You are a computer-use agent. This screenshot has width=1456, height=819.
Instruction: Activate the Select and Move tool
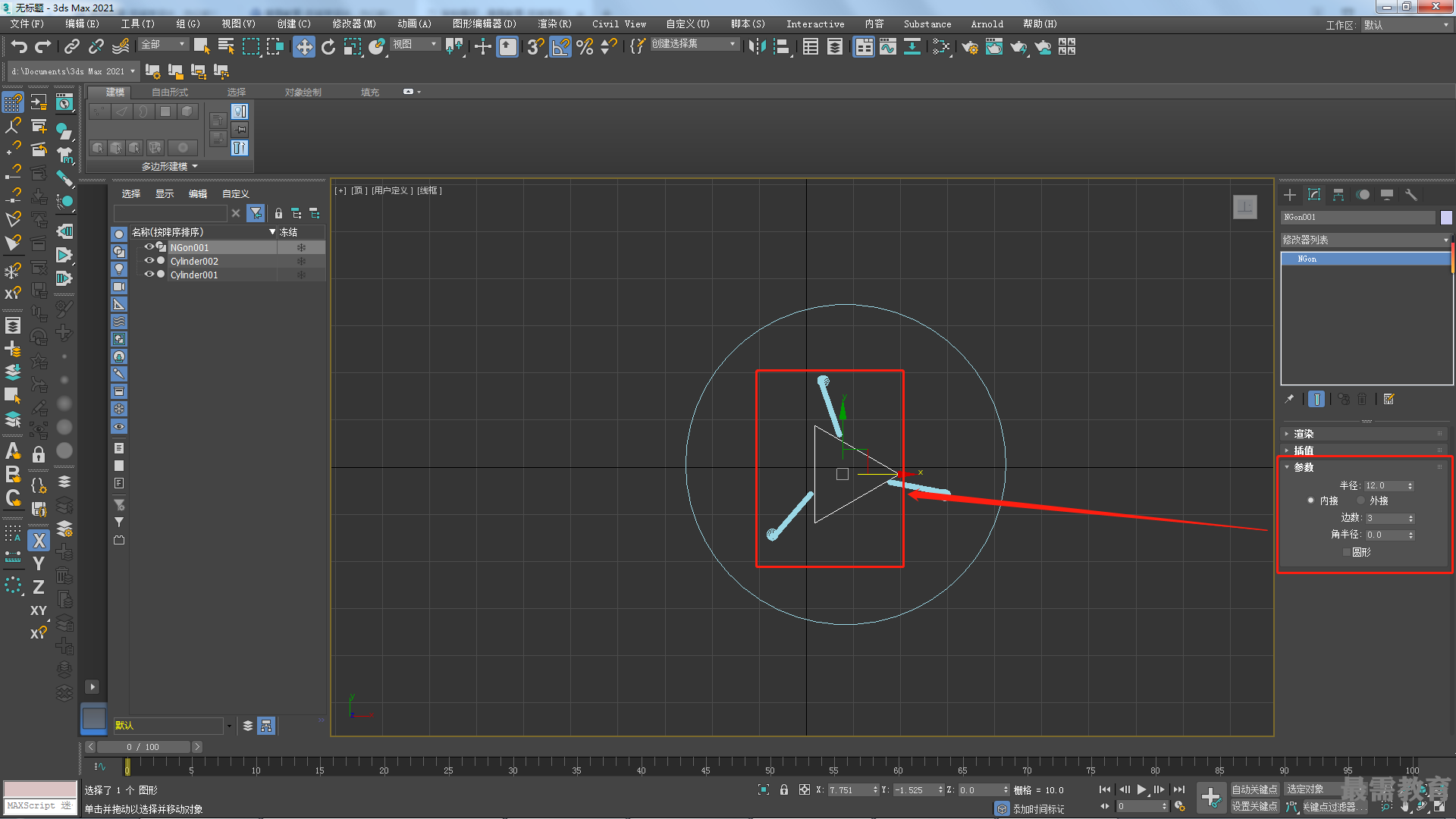[304, 47]
